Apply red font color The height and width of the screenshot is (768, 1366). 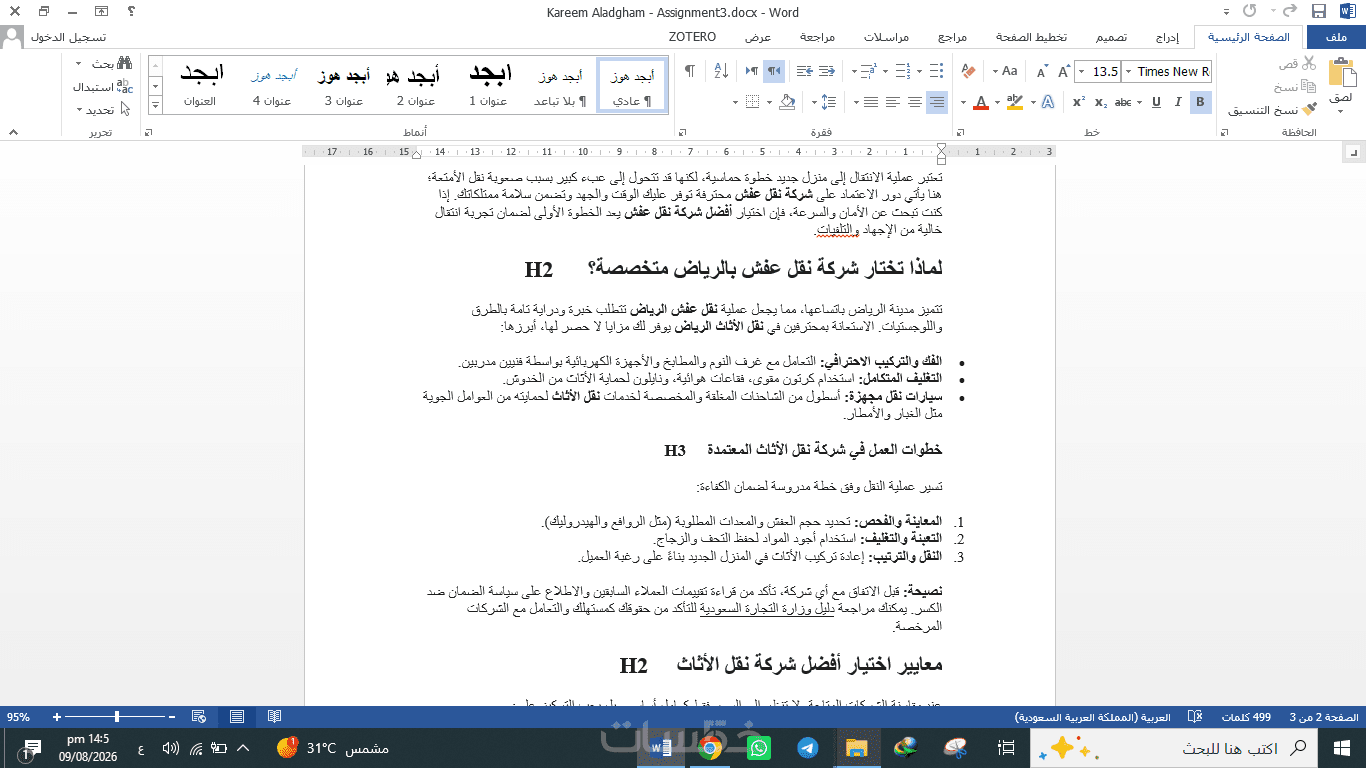pyautogui.click(x=981, y=102)
